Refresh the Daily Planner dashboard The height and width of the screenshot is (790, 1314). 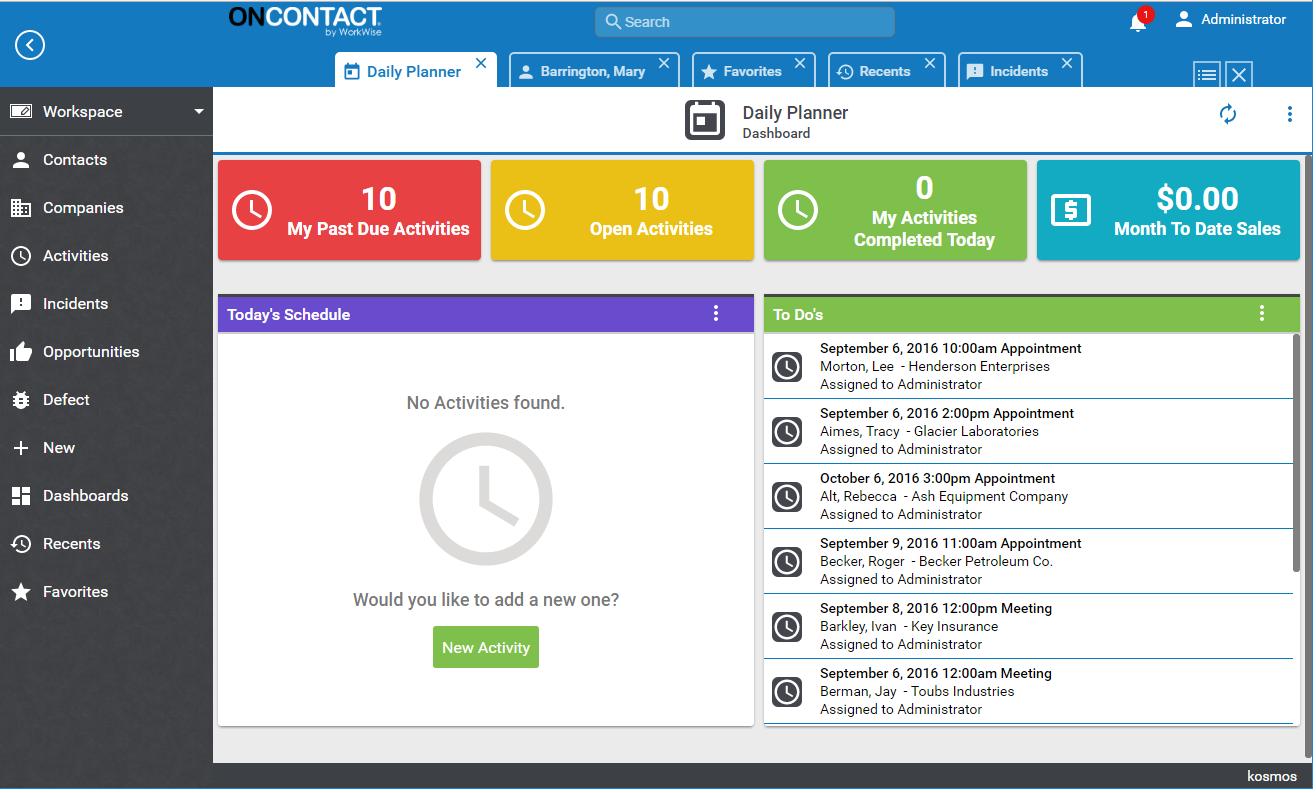1228,115
